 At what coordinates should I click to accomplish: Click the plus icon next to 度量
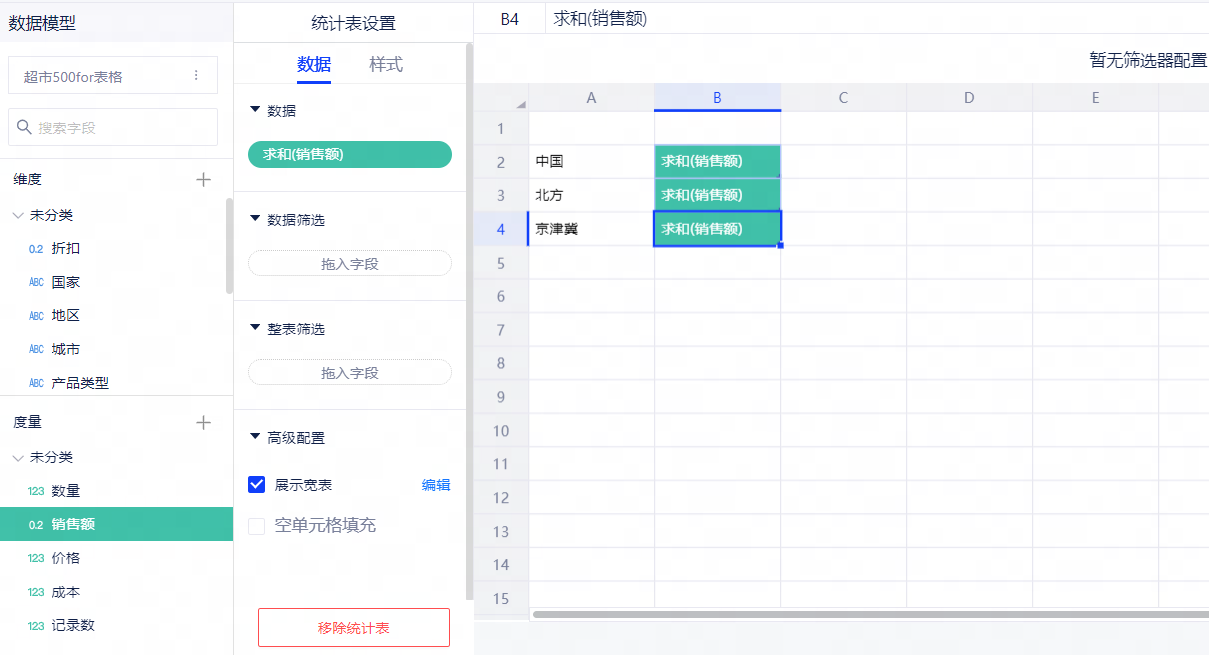tap(204, 423)
